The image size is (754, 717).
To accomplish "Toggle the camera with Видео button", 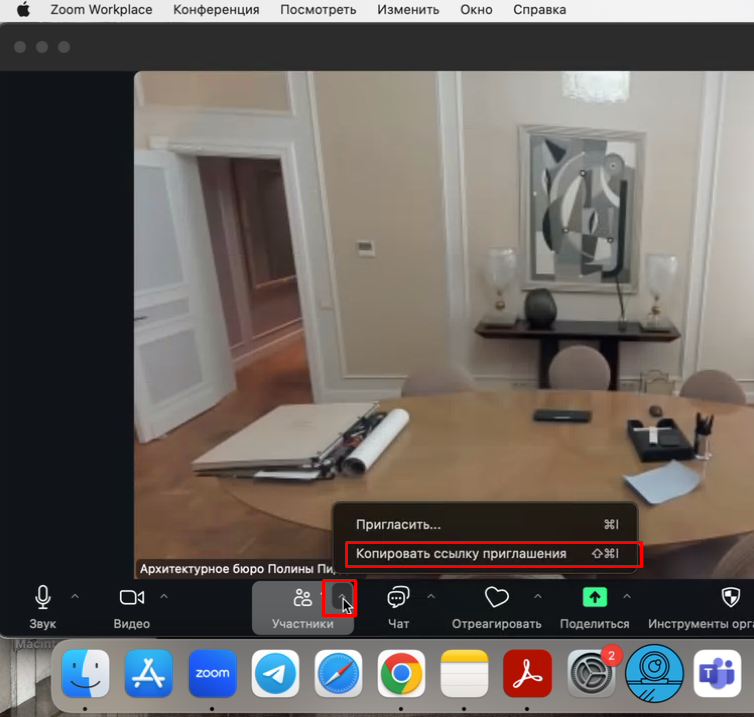I will (132, 598).
